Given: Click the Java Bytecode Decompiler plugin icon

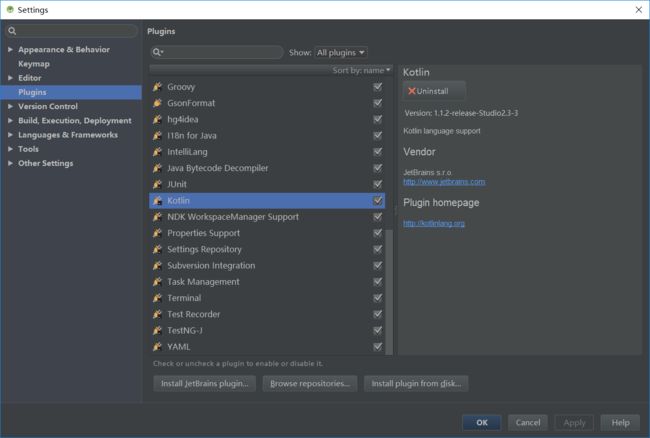Looking at the screenshot, I should pyautogui.click(x=157, y=168).
